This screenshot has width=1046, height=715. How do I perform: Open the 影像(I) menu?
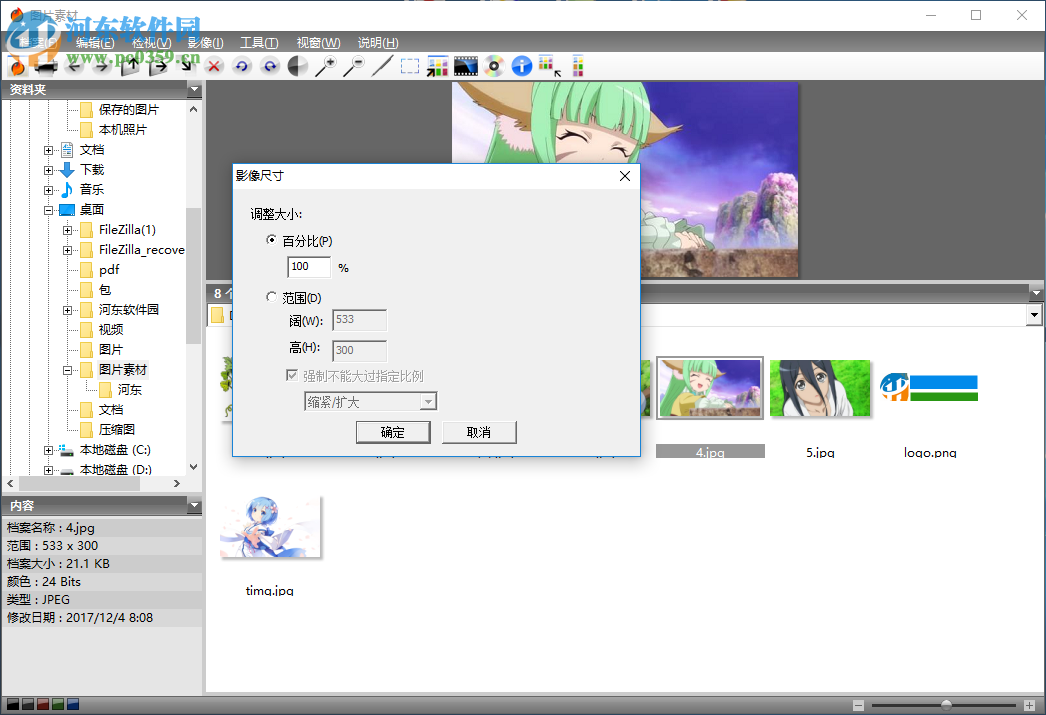205,43
